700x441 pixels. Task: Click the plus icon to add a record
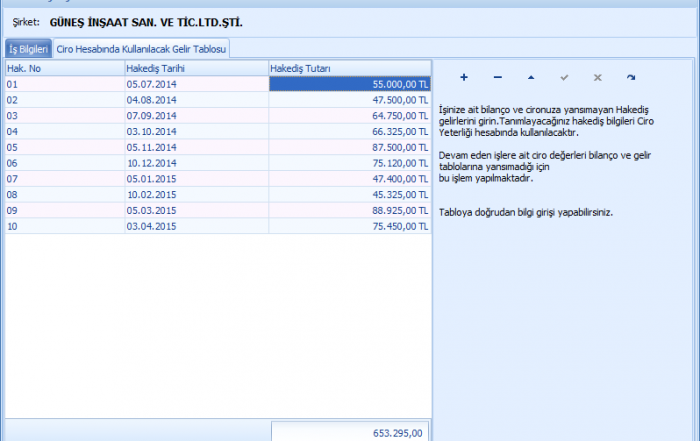point(464,77)
